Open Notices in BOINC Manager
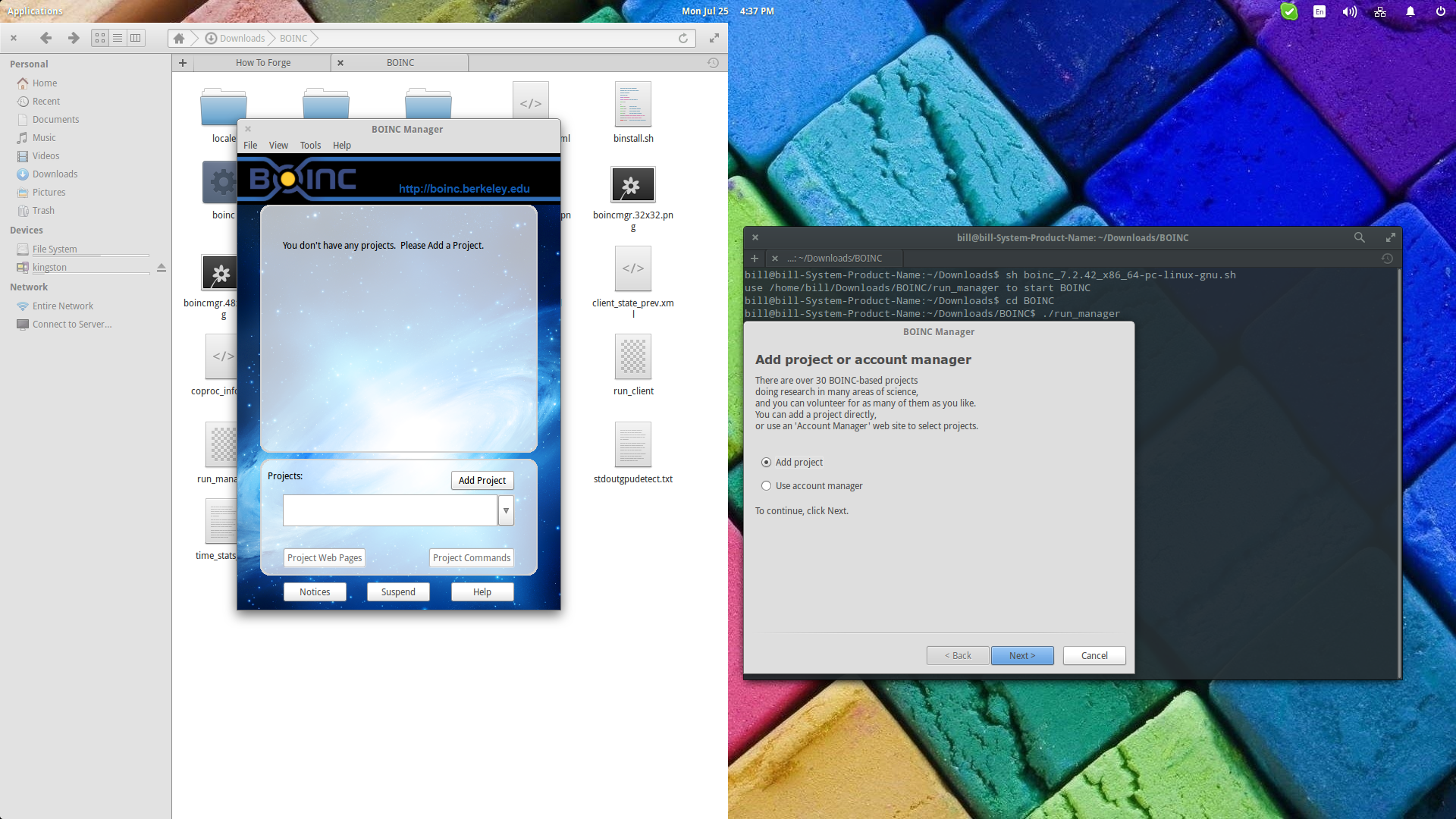Screen dimensions: 1456x819 click(x=315, y=592)
